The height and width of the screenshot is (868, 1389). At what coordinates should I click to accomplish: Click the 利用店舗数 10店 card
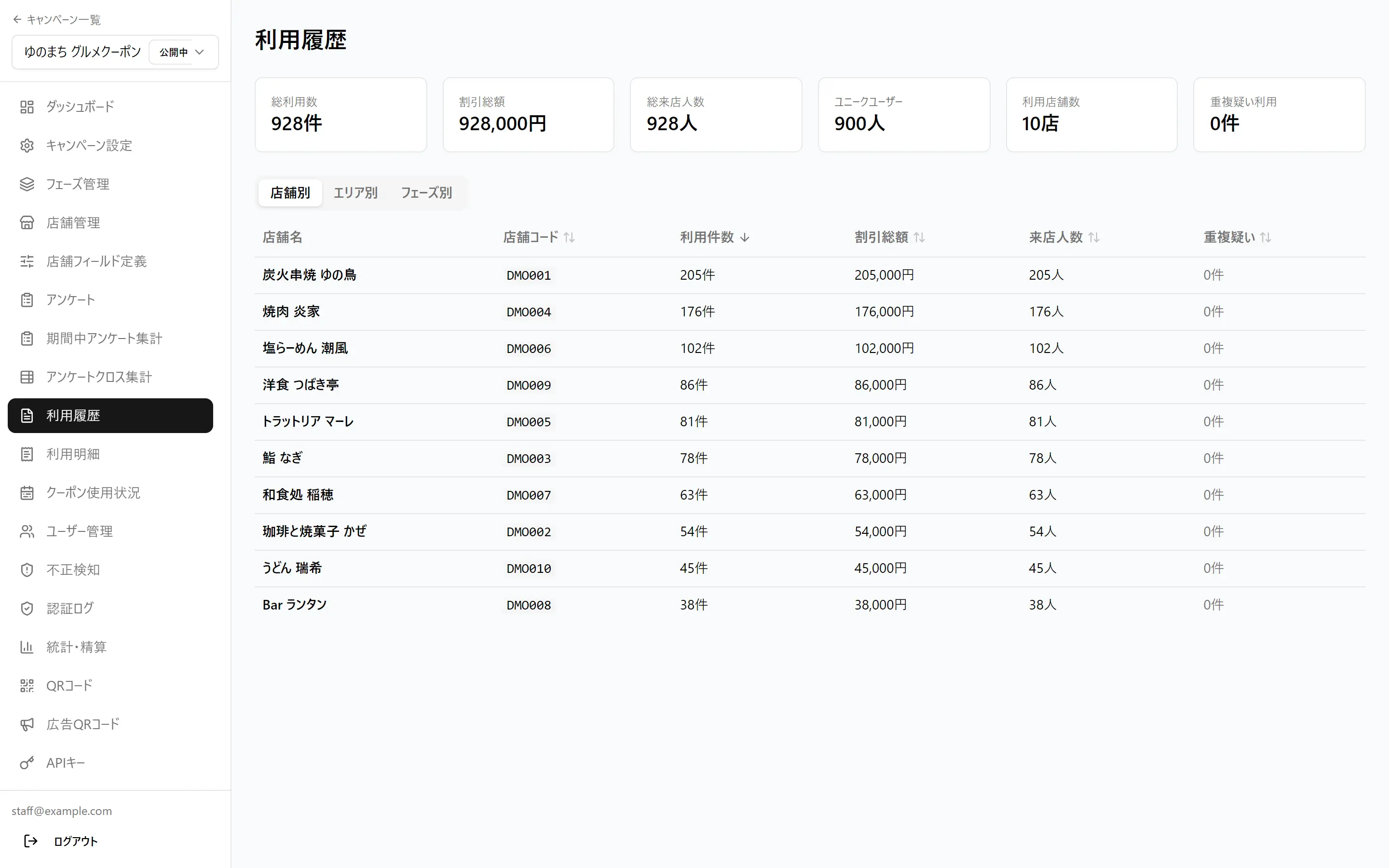(x=1092, y=115)
